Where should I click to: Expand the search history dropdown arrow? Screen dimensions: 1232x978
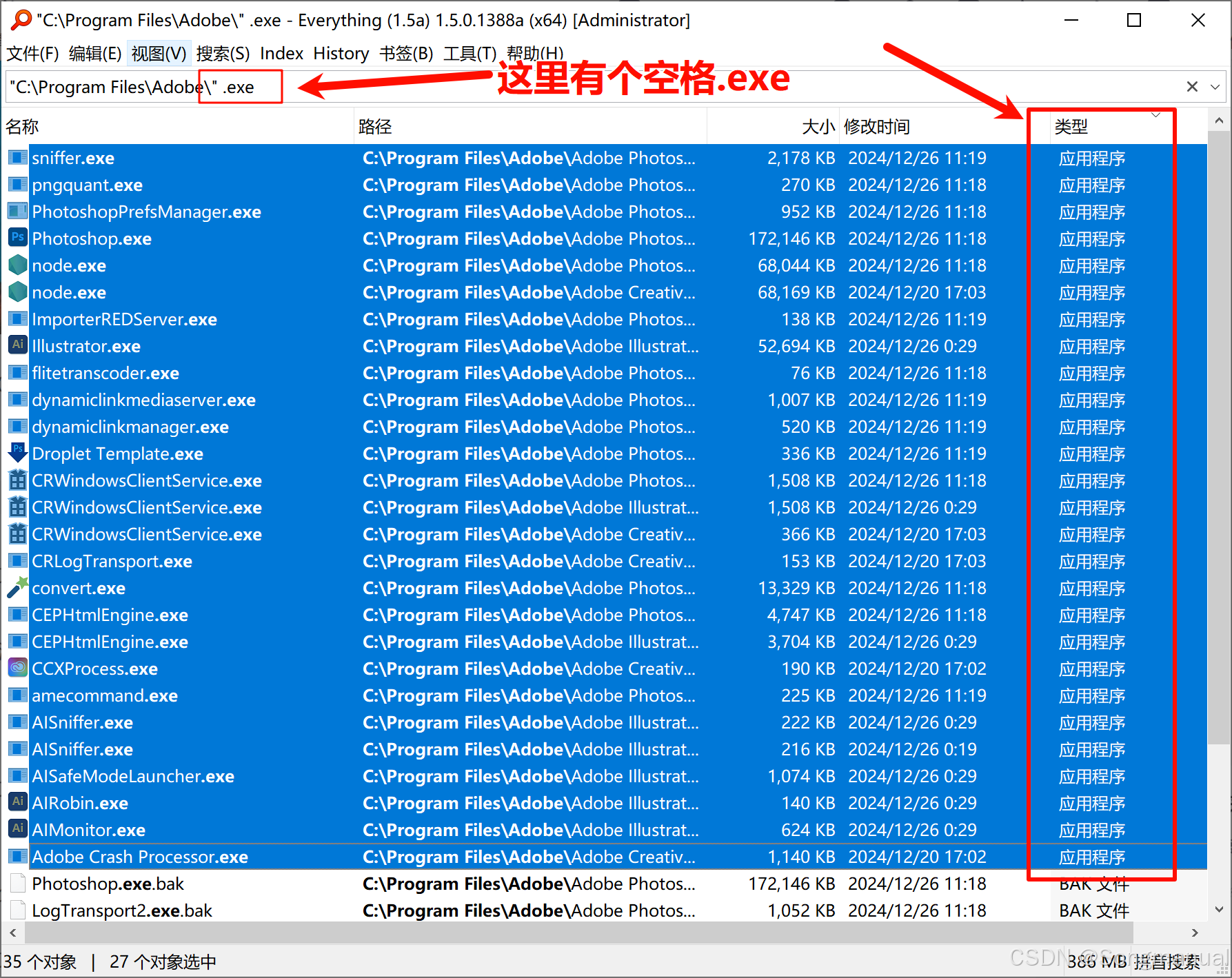click(1215, 87)
